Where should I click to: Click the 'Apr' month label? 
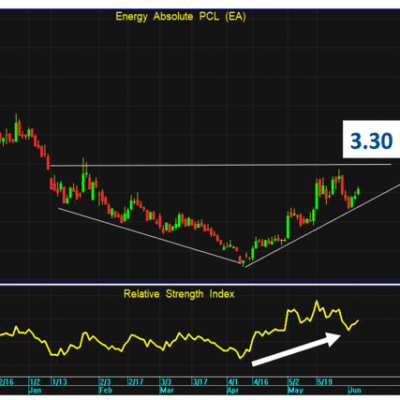233,390
